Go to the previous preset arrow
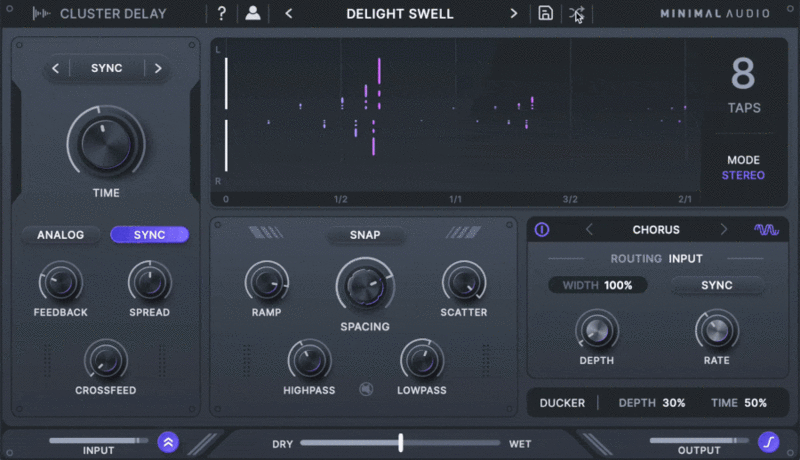800x460 pixels. click(289, 14)
